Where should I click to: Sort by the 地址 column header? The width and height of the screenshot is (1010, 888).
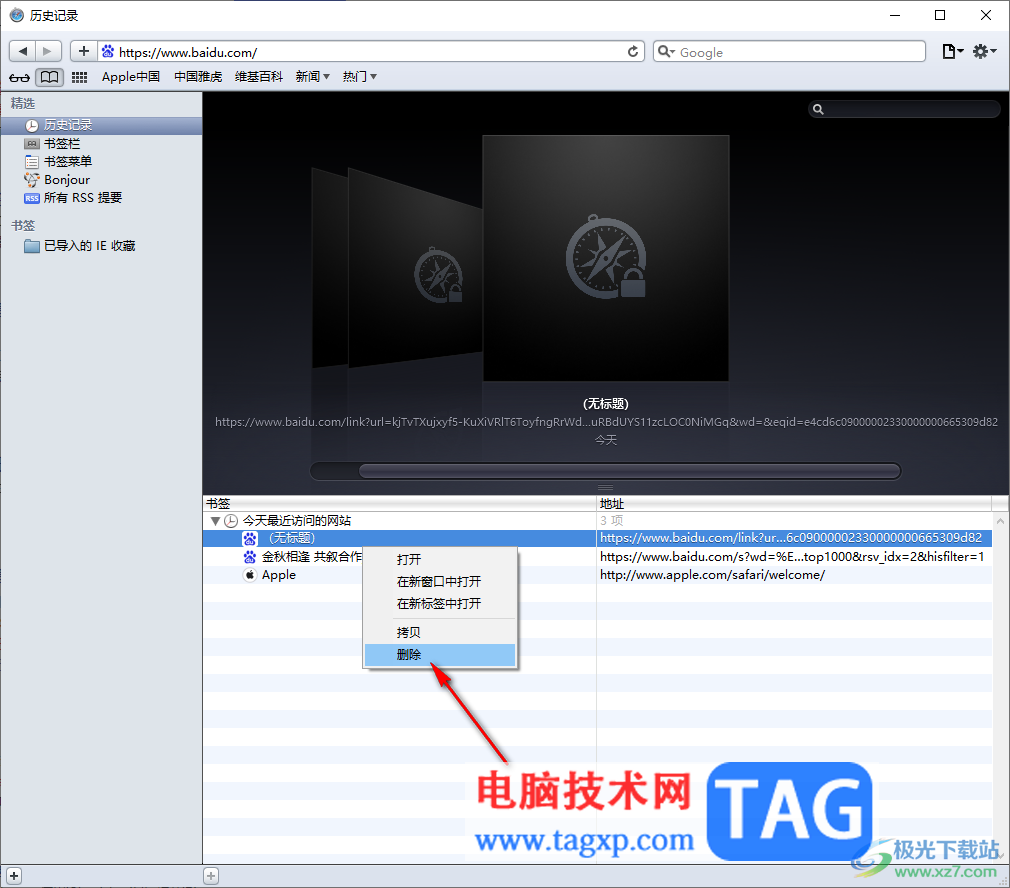pos(794,503)
